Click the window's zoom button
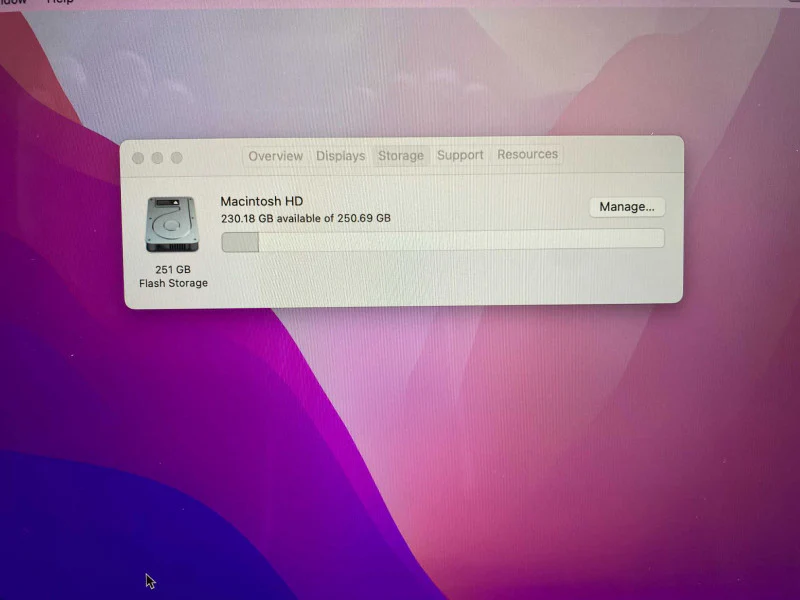 tap(177, 158)
